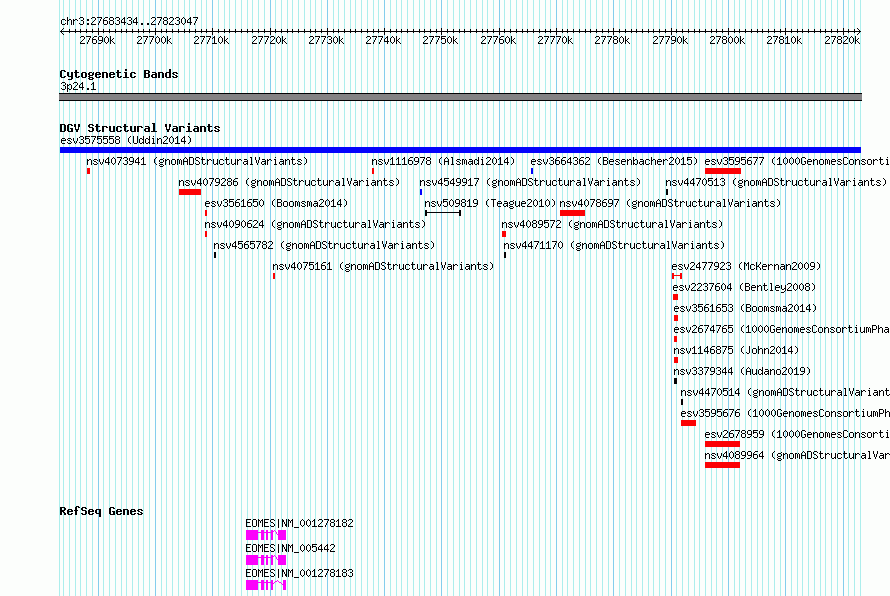Select nsv4075161 gnomAD variant label

[x=383, y=266]
